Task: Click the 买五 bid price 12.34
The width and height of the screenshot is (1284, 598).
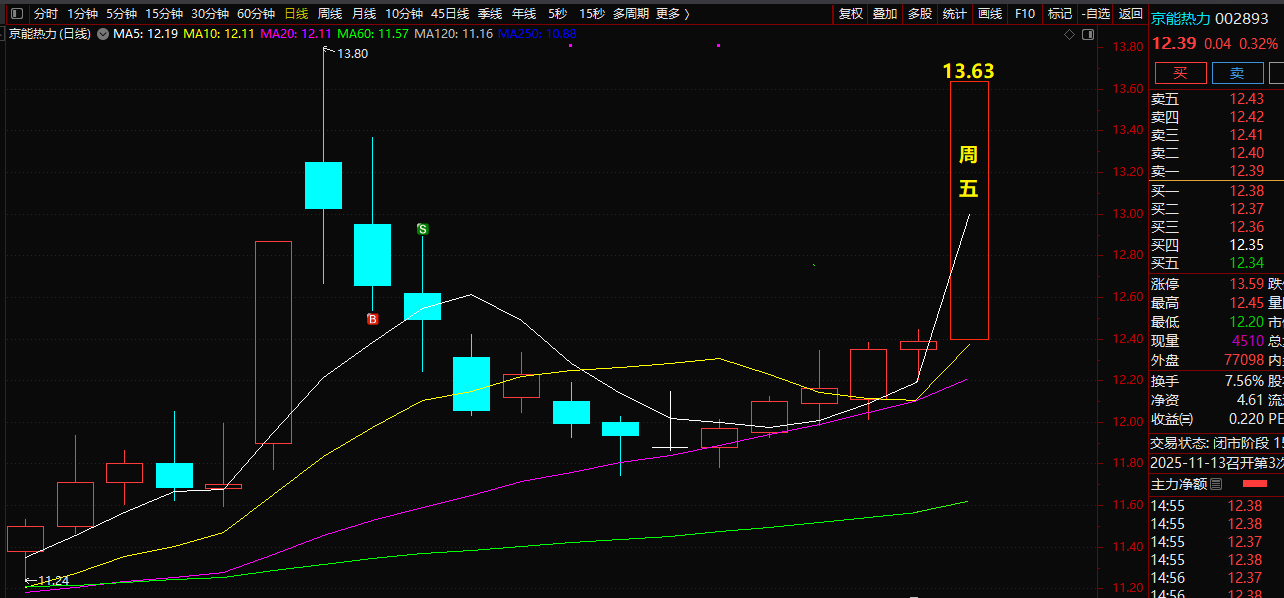Action: point(1247,263)
